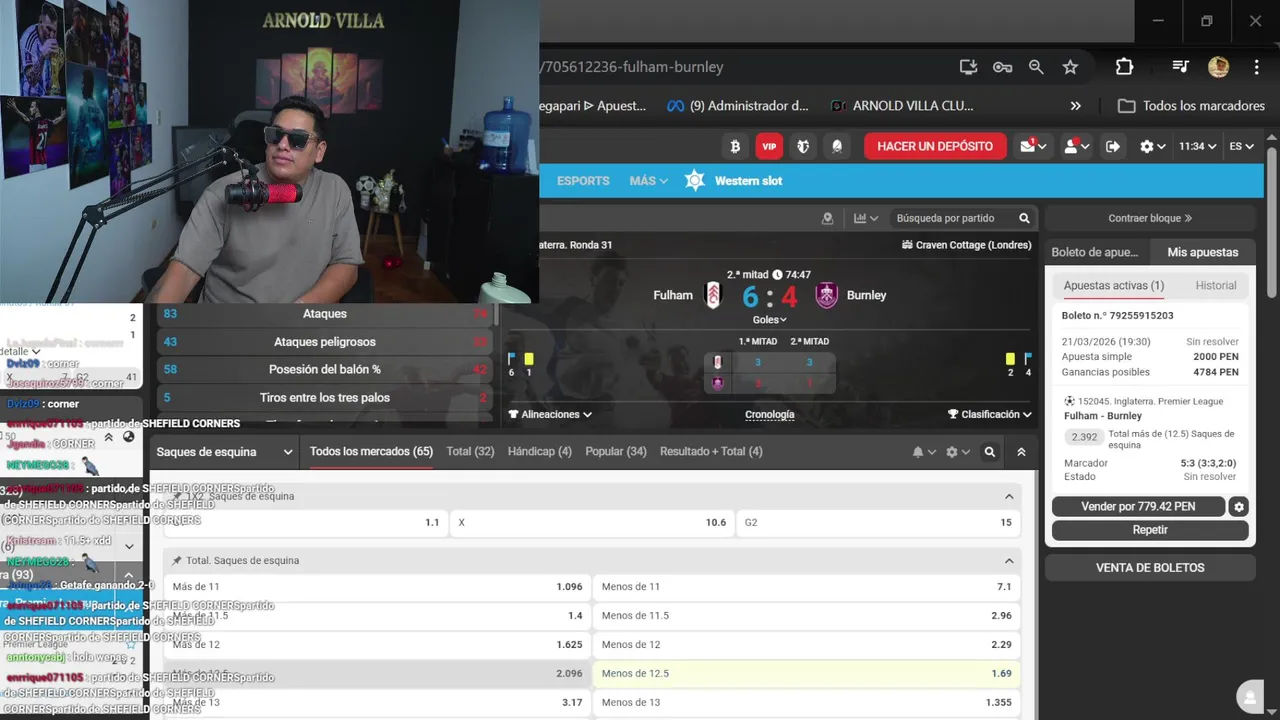Select the Mis apuestas tab
The image size is (1280, 720).
(1203, 252)
